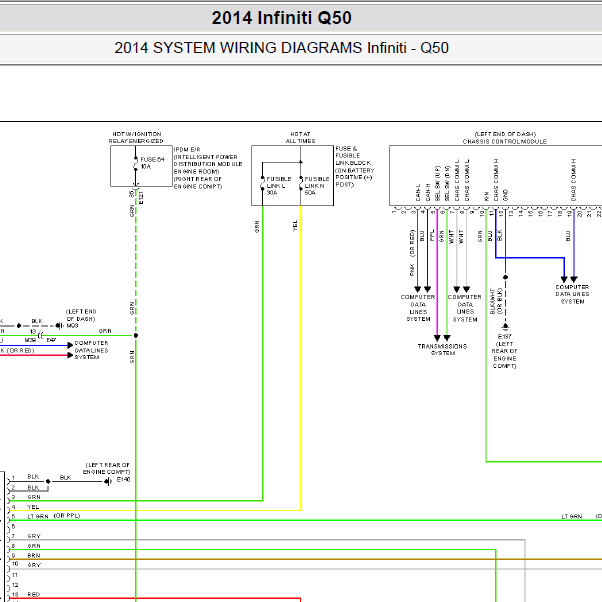Viewport: 602px width, 602px height.
Task: Select the 'IPDM E/R' module description text
Action: 208,168
